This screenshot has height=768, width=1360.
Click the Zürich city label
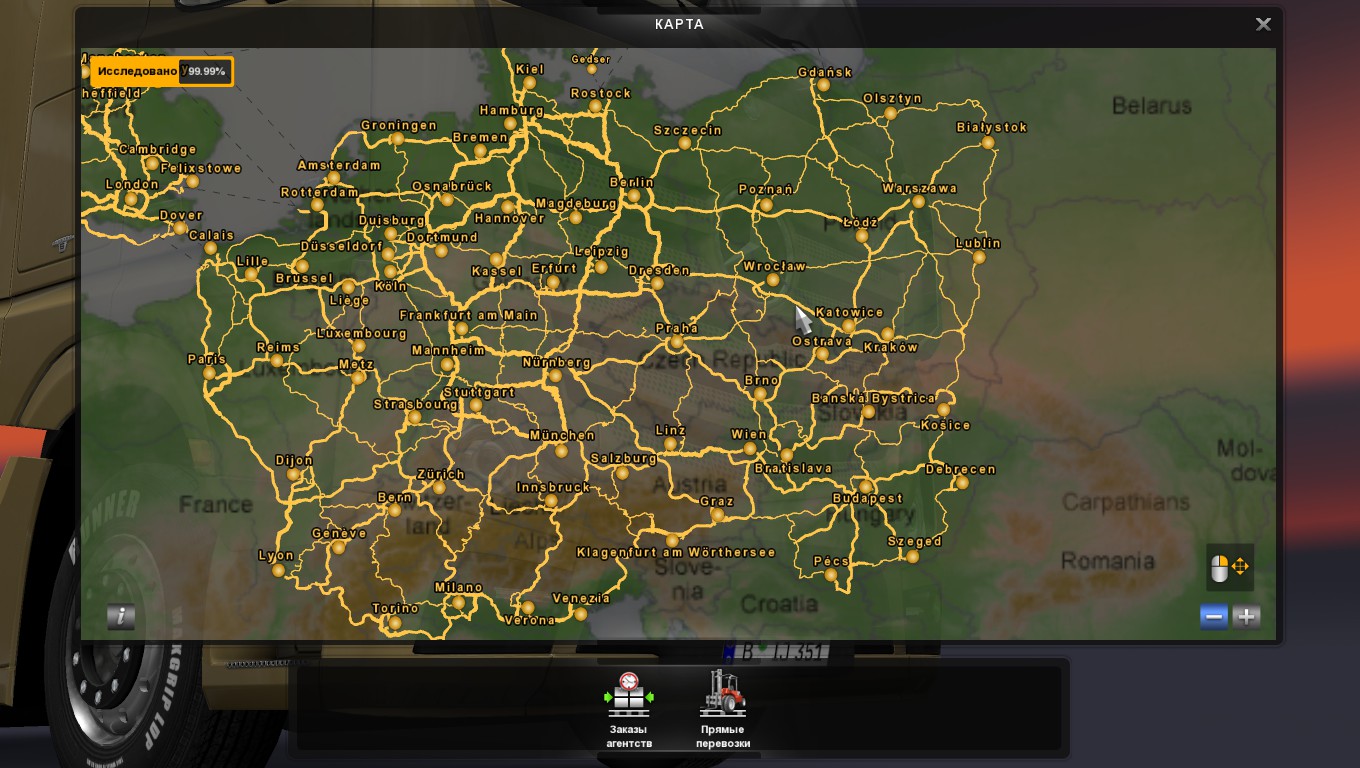(441, 475)
